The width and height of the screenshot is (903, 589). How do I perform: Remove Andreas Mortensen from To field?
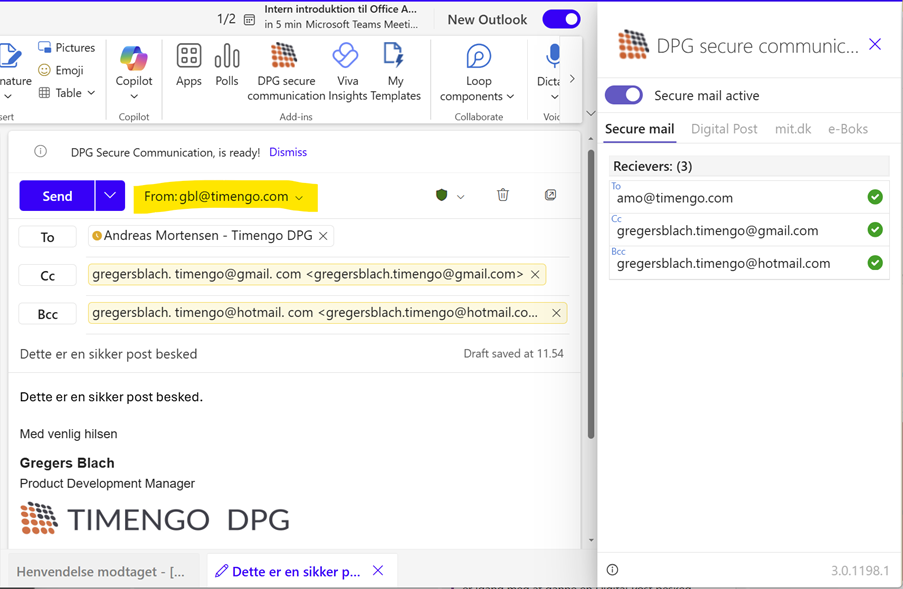323,237
